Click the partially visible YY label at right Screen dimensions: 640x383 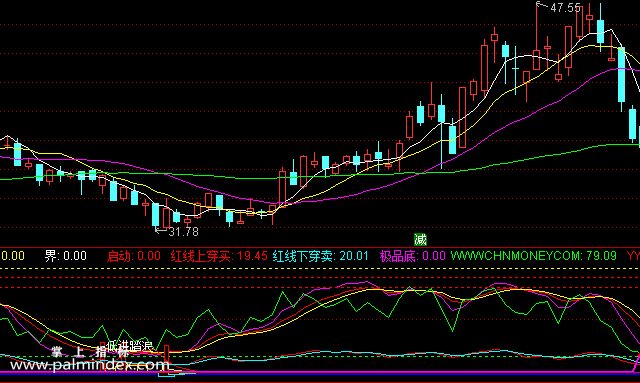click(x=633, y=256)
